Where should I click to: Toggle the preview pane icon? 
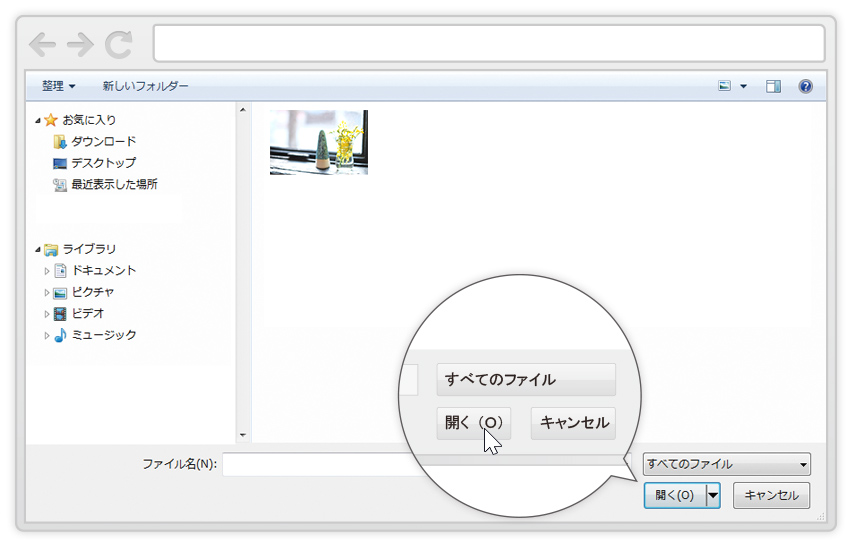click(773, 87)
